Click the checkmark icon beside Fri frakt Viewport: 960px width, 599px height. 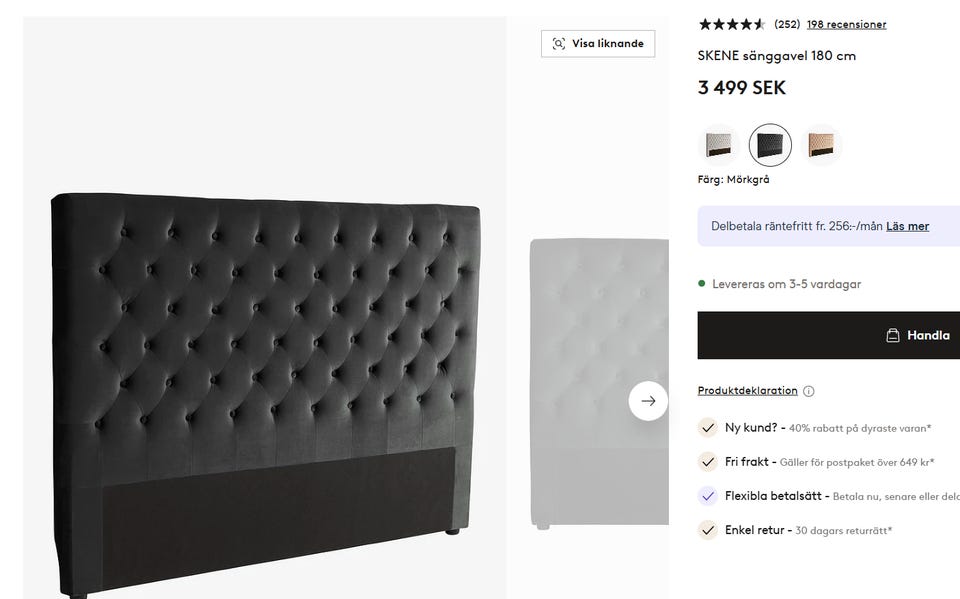(x=708, y=462)
